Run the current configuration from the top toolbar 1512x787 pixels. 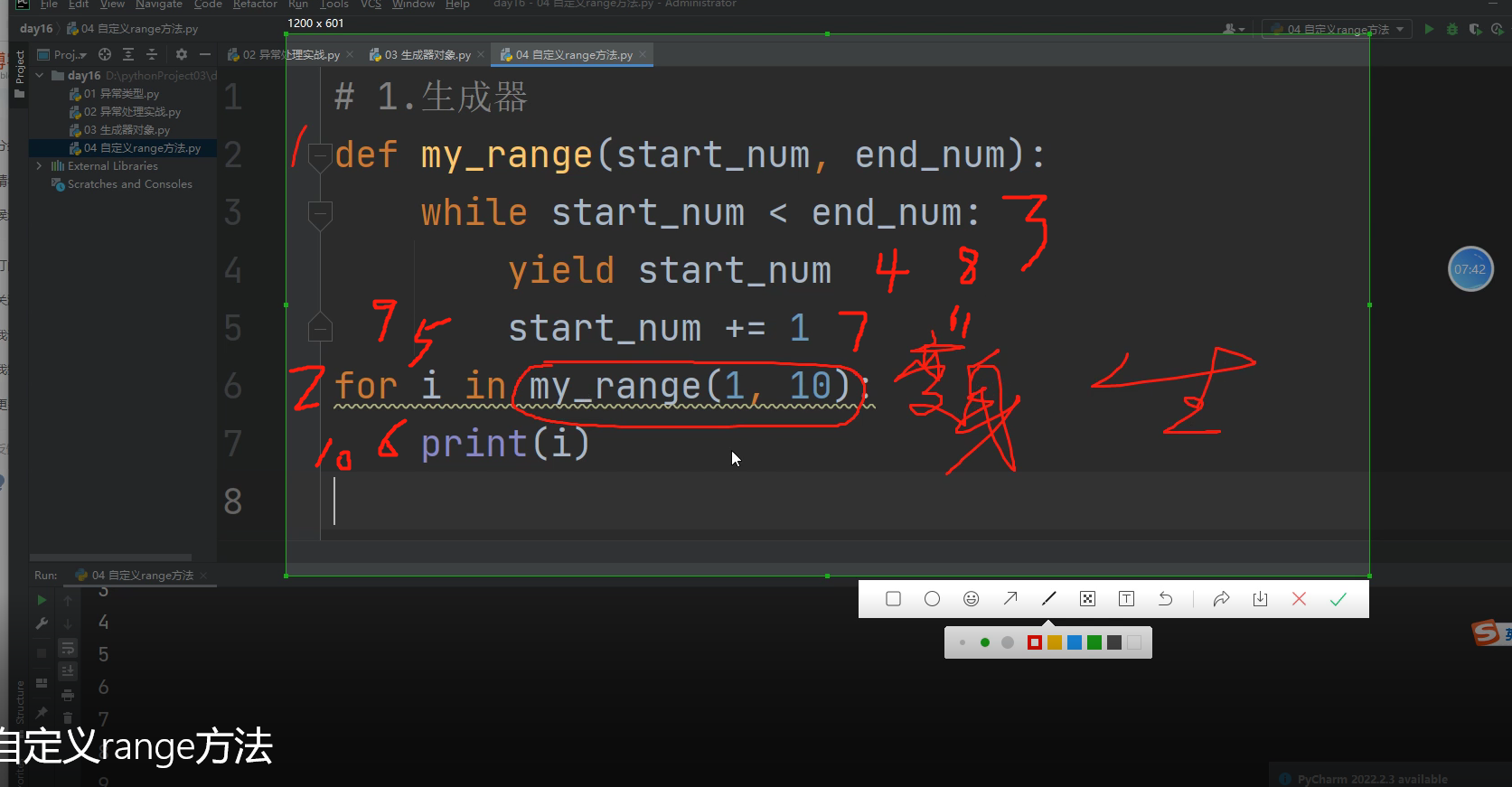click(x=1429, y=29)
